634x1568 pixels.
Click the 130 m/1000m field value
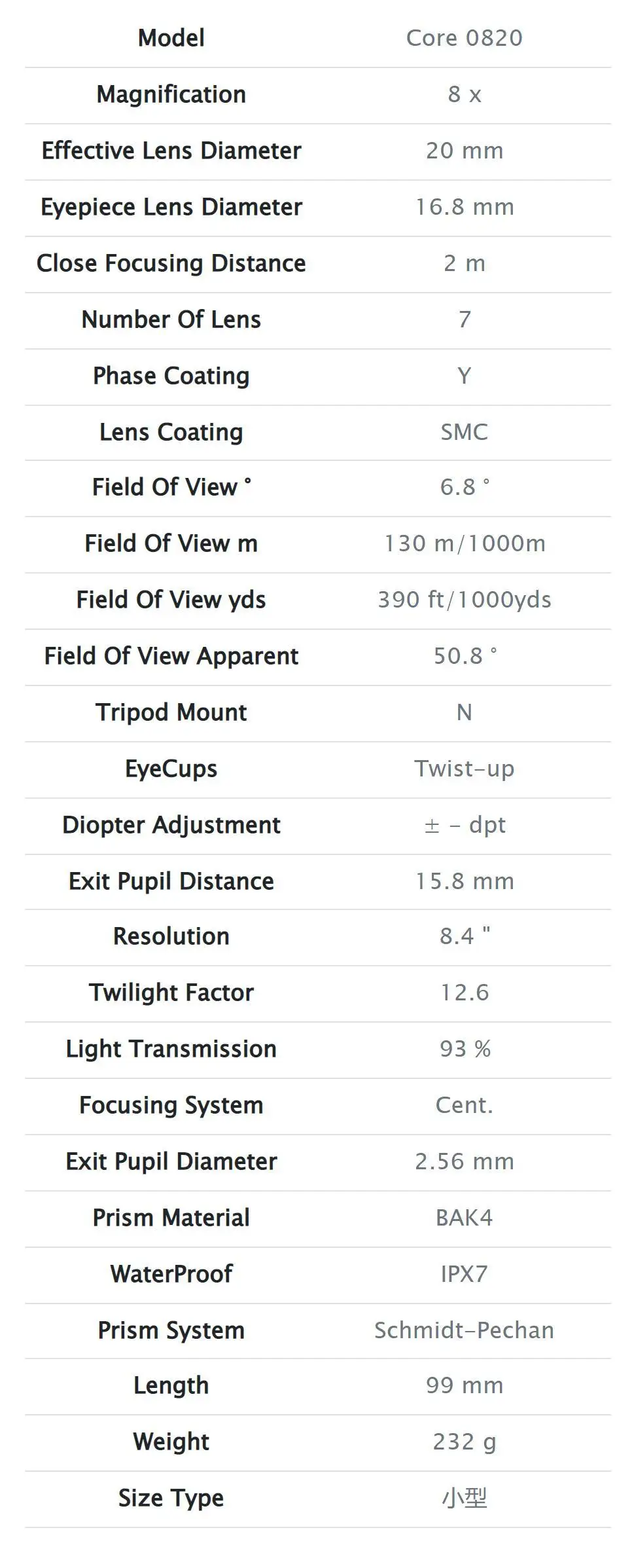point(464,543)
